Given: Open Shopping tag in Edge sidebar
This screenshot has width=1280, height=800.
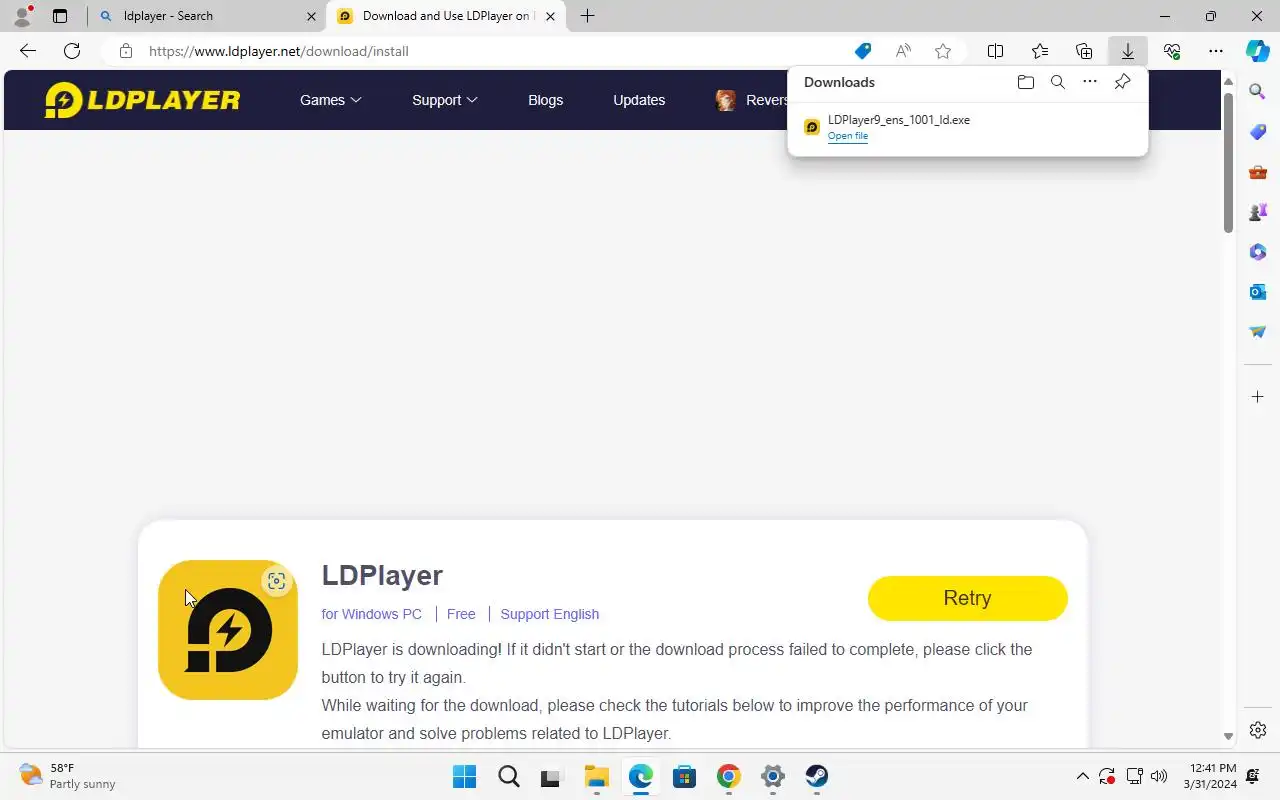Looking at the screenshot, I should pyautogui.click(x=1258, y=132).
